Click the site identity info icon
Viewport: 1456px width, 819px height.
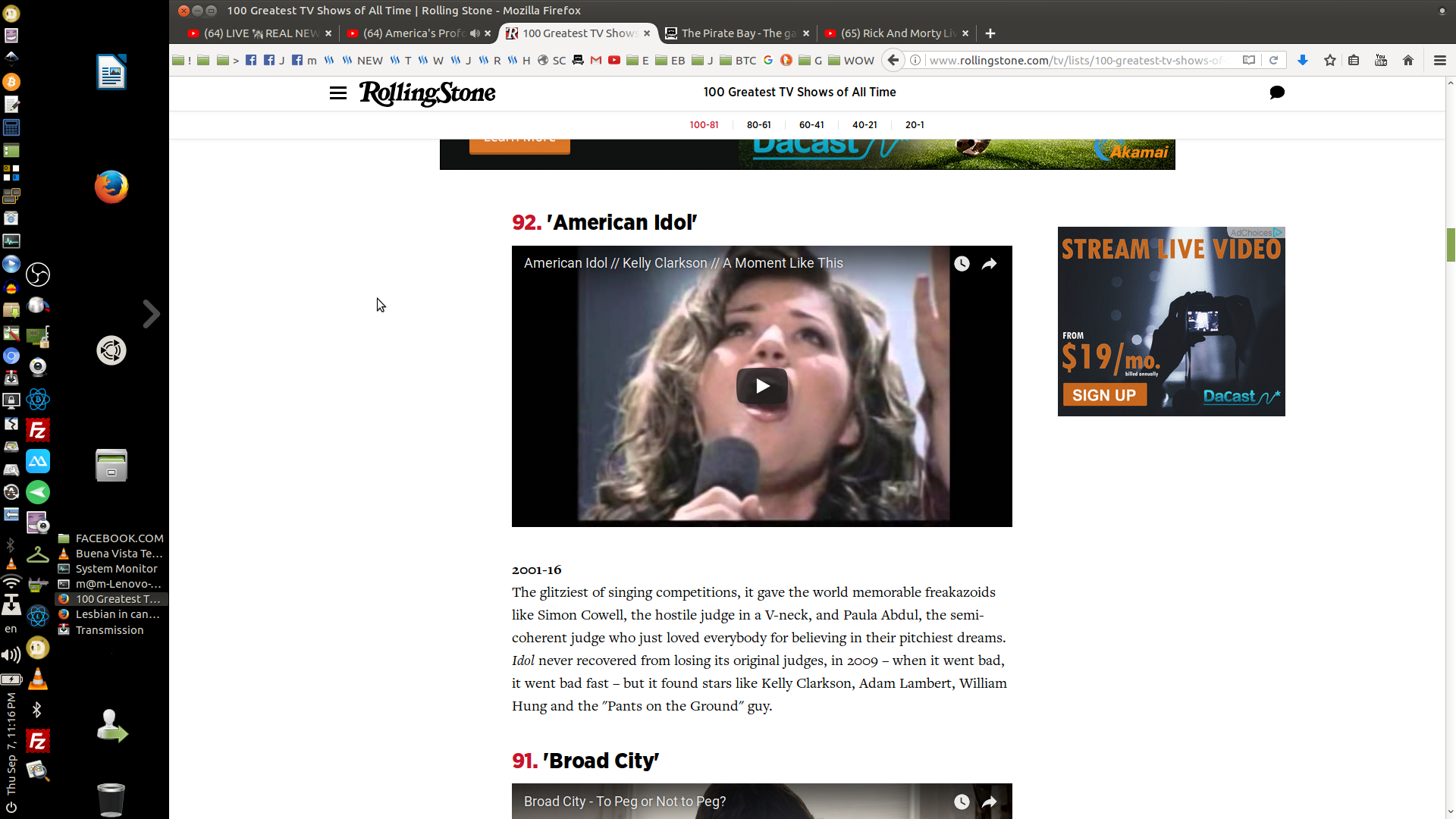click(915, 60)
